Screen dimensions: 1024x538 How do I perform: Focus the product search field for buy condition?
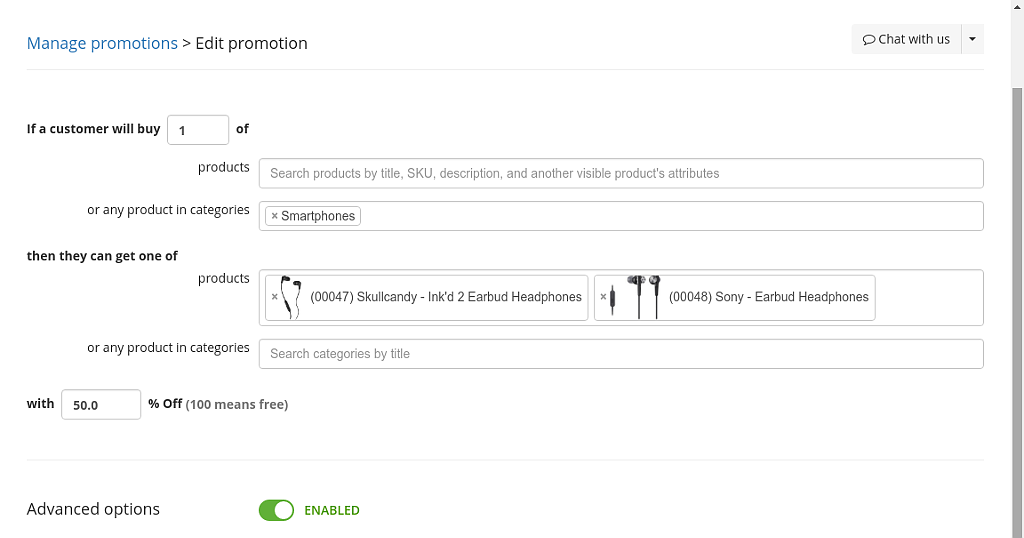pyautogui.click(x=621, y=173)
